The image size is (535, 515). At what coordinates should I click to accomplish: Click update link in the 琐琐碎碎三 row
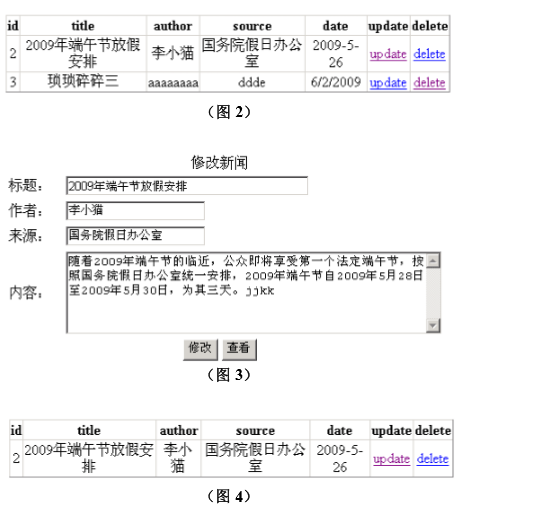(x=388, y=83)
